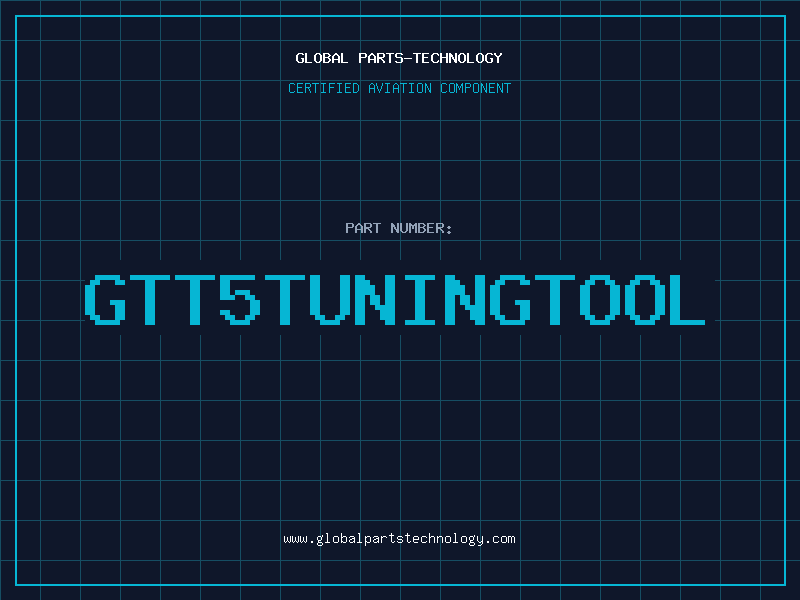Click the GLOBAL PARTS-TECHNOLOGY company heading

click(399, 58)
